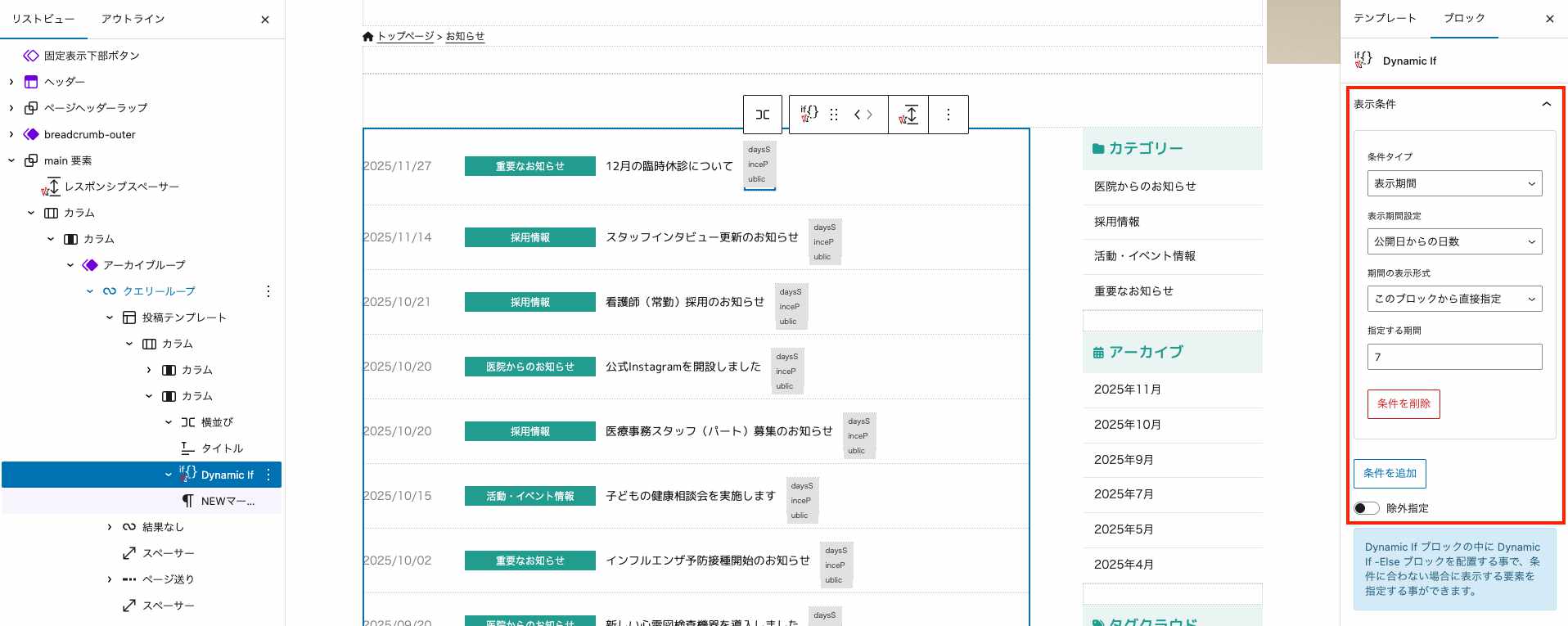Switch to the テンプレート tab
Viewport: 1568px width, 626px height.
pyautogui.click(x=1385, y=18)
